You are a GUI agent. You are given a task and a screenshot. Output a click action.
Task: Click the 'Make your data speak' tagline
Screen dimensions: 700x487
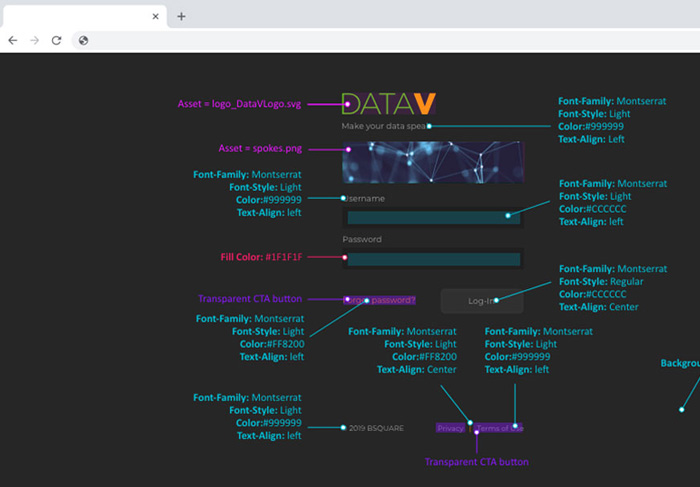tap(385, 126)
